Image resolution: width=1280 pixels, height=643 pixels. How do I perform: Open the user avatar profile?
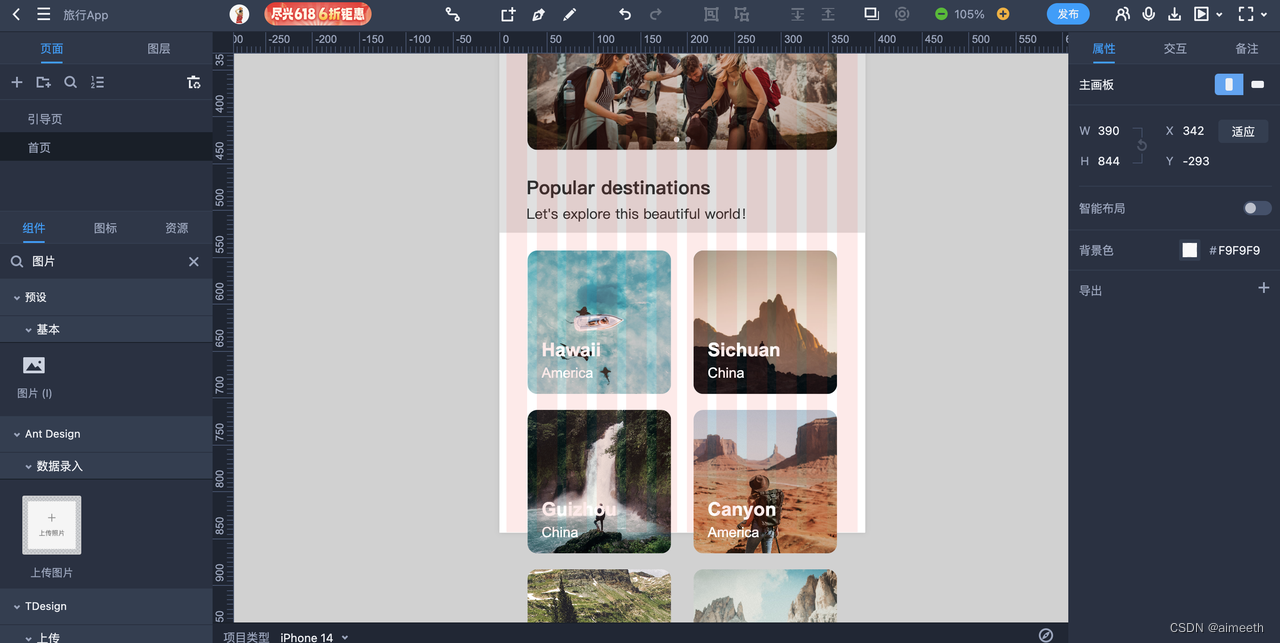[240, 14]
